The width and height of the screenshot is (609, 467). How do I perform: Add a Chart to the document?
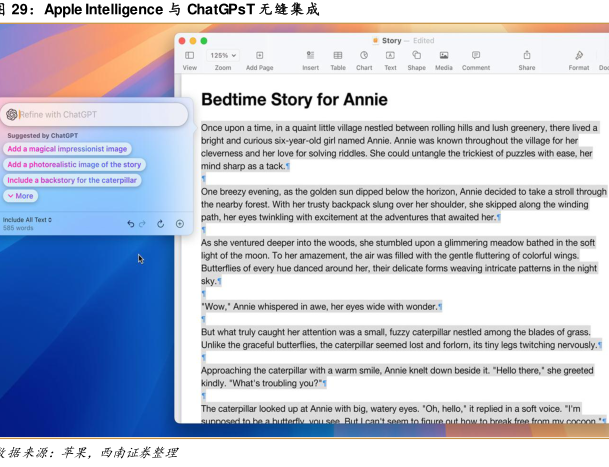[364, 56]
